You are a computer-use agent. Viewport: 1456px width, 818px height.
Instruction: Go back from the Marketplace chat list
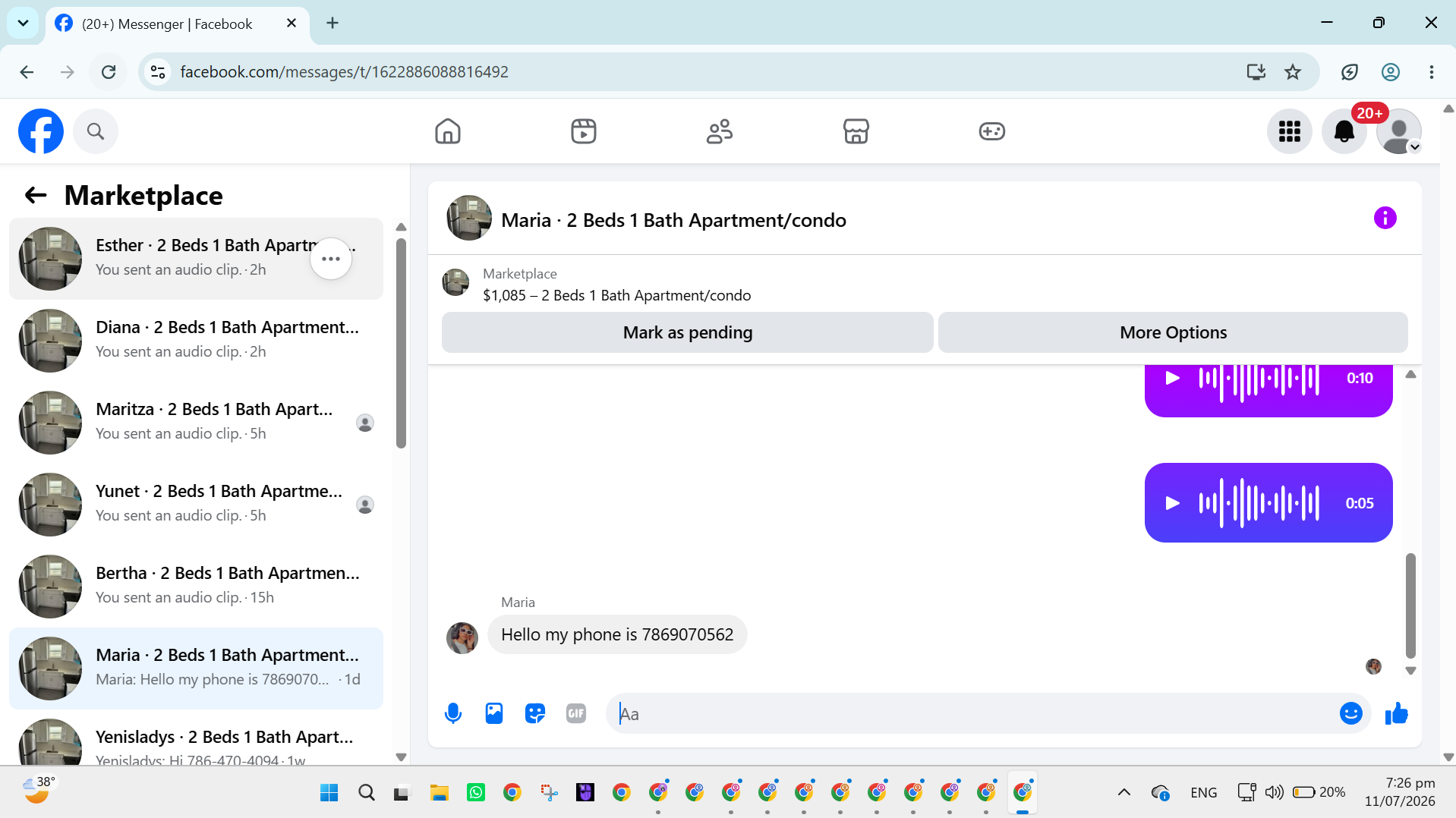point(36,196)
